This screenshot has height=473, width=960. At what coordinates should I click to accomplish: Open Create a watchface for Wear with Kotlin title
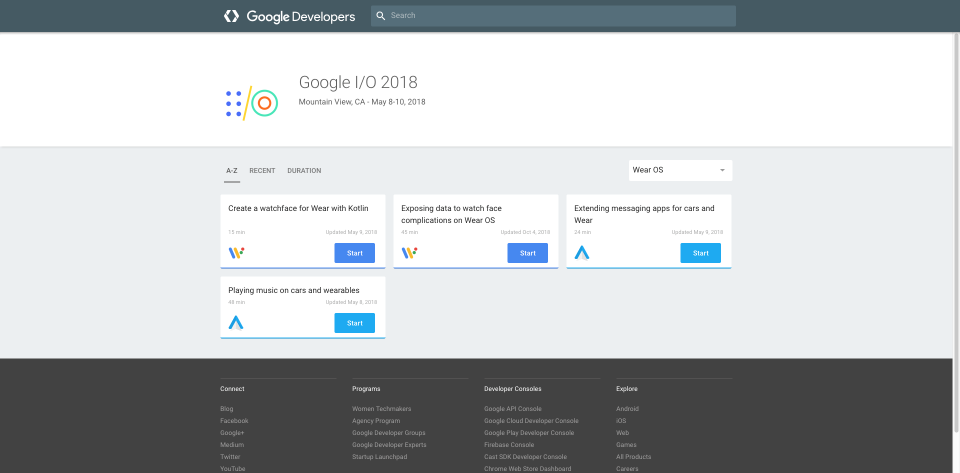298,208
